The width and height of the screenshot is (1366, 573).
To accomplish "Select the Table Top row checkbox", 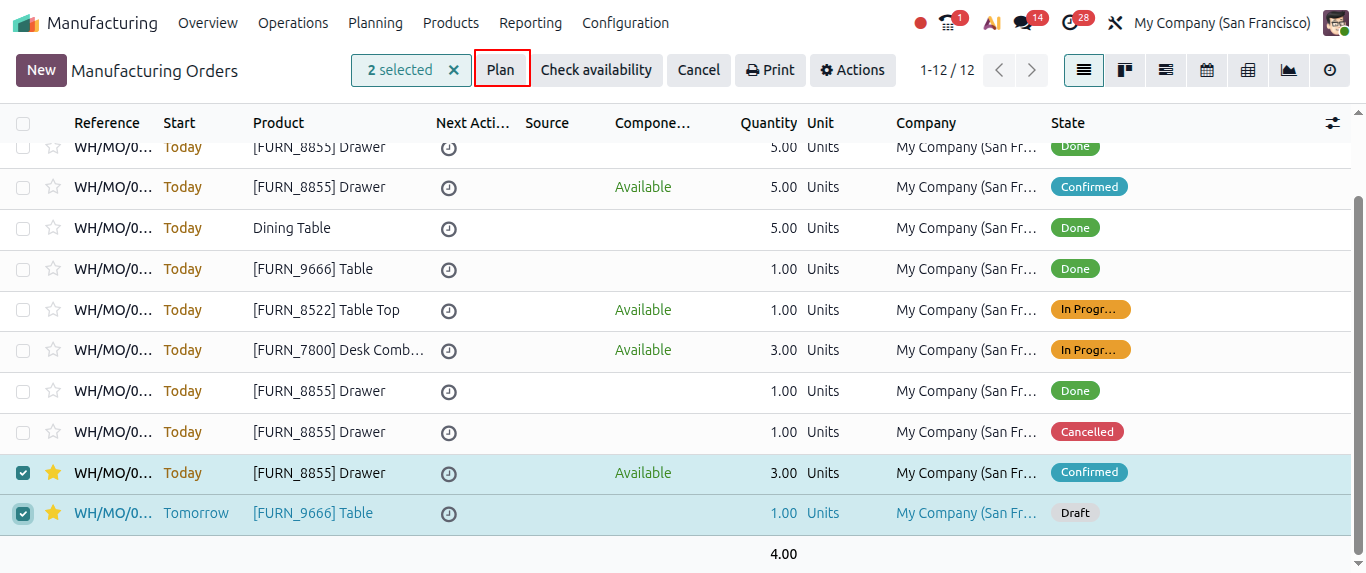I will pos(23,310).
